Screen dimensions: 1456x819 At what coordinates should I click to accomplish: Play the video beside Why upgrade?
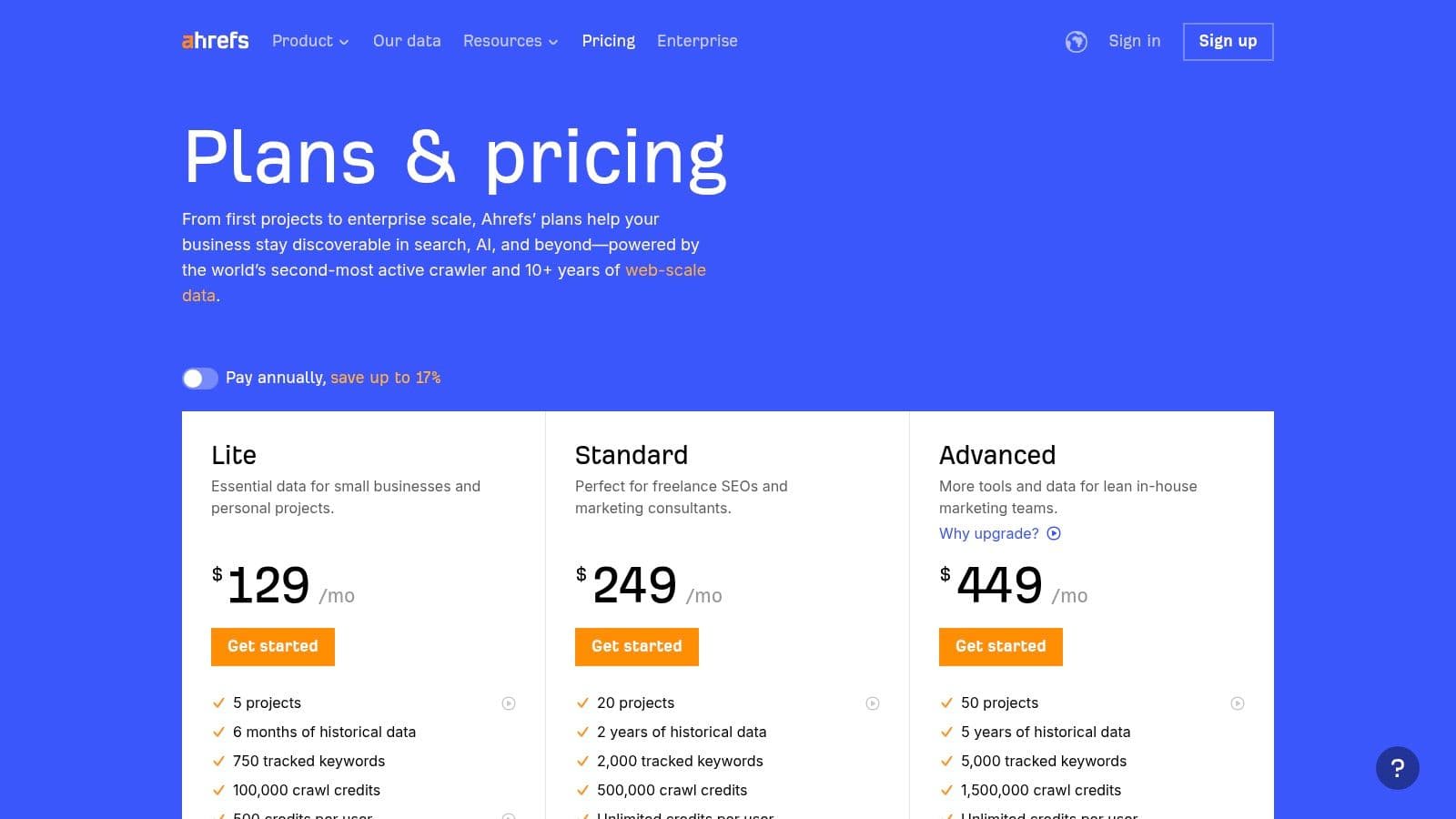(x=1054, y=533)
